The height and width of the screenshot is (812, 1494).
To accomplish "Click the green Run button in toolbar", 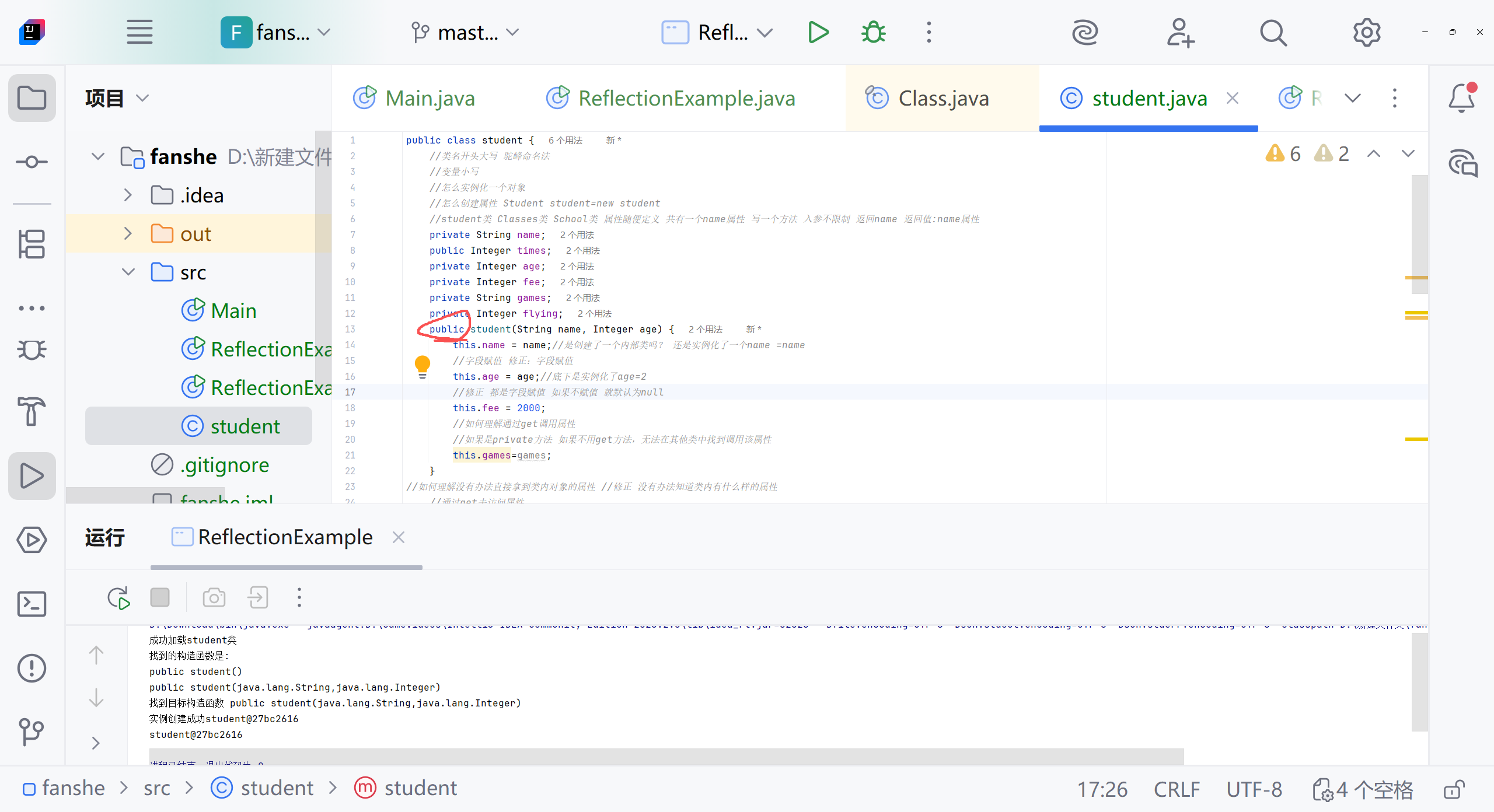I will (818, 32).
